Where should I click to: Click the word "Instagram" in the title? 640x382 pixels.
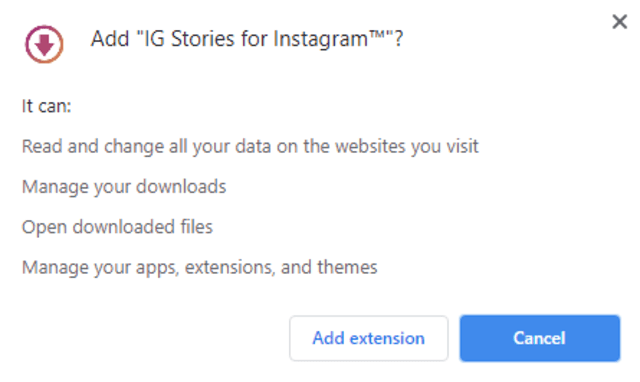tap(320, 40)
